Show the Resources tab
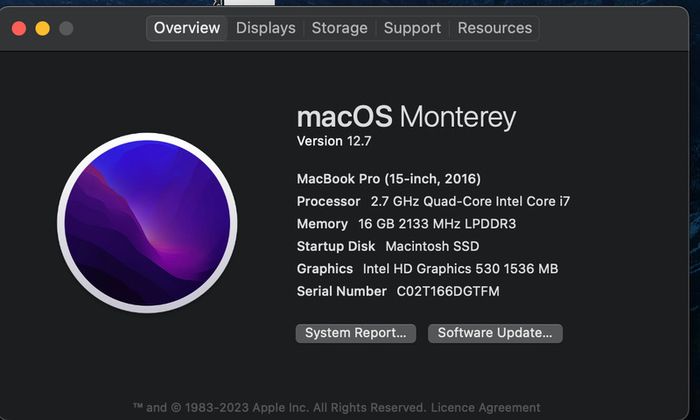Image resolution: width=700 pixels, height=420 pixels. point(495,28)
